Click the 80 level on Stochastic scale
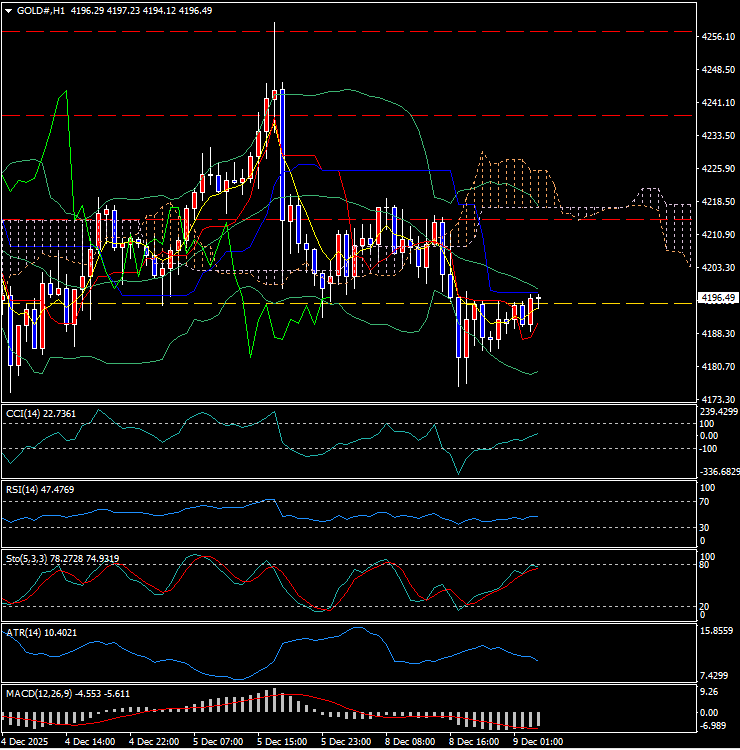The image size is (740, 750). click(706, 565)
